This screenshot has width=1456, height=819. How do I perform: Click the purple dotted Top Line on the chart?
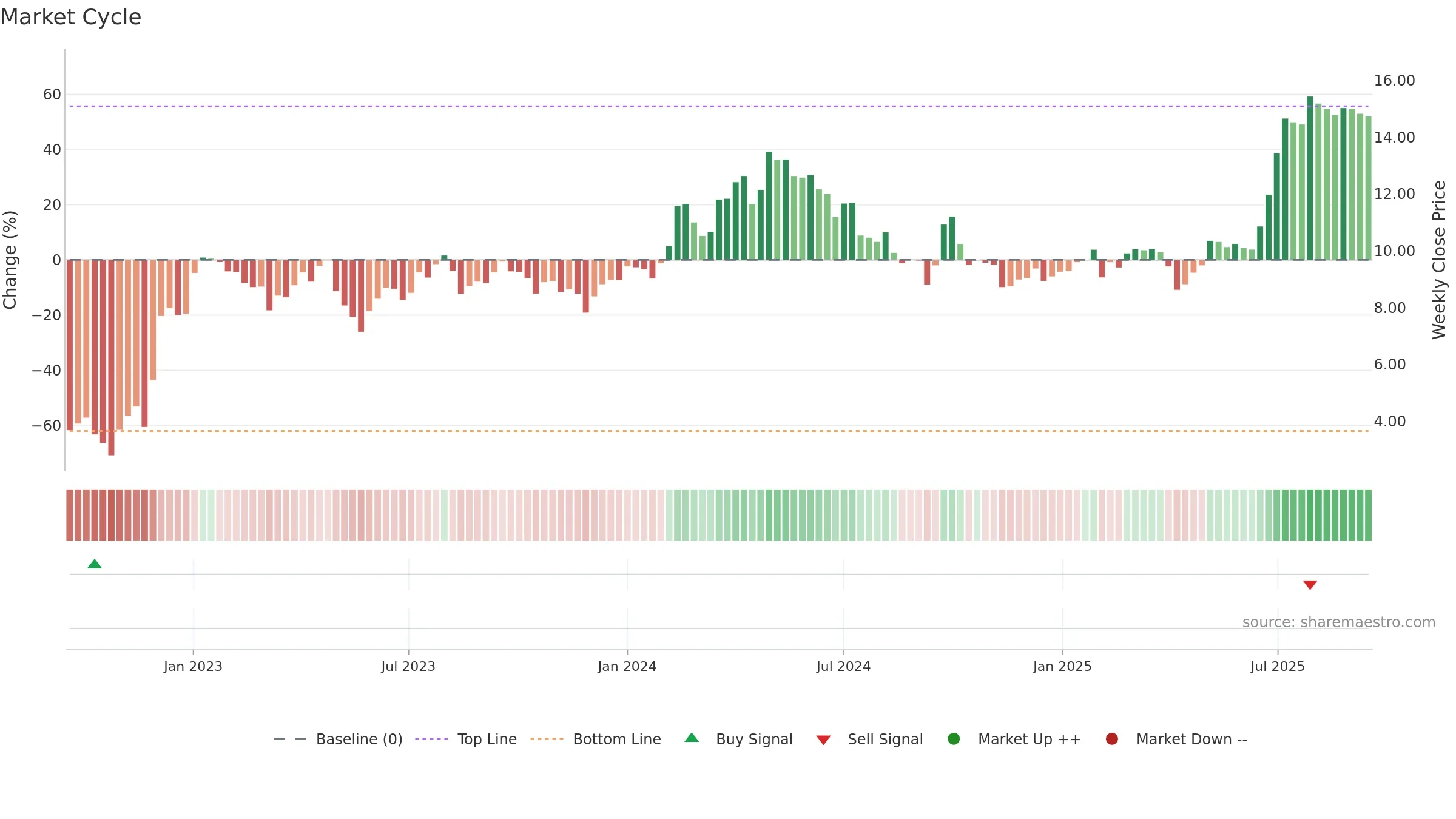pyautogui.click(x=719, y=106)
